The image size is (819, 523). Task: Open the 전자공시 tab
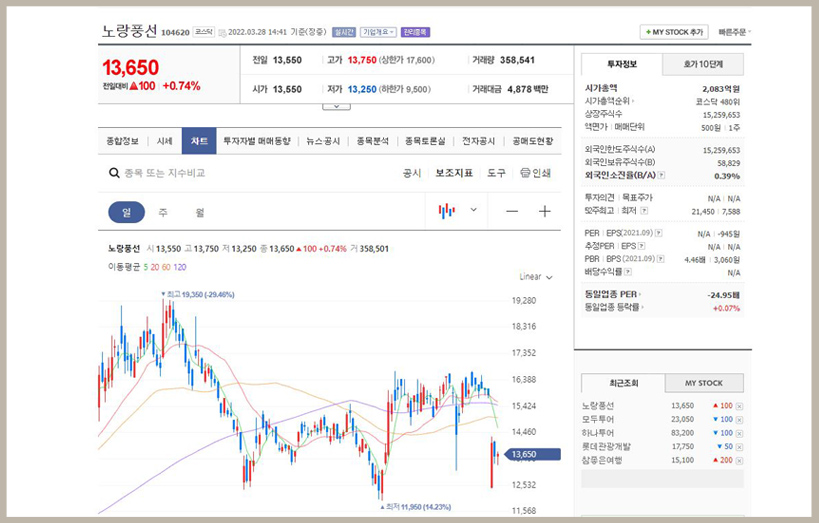click(478, 141)
